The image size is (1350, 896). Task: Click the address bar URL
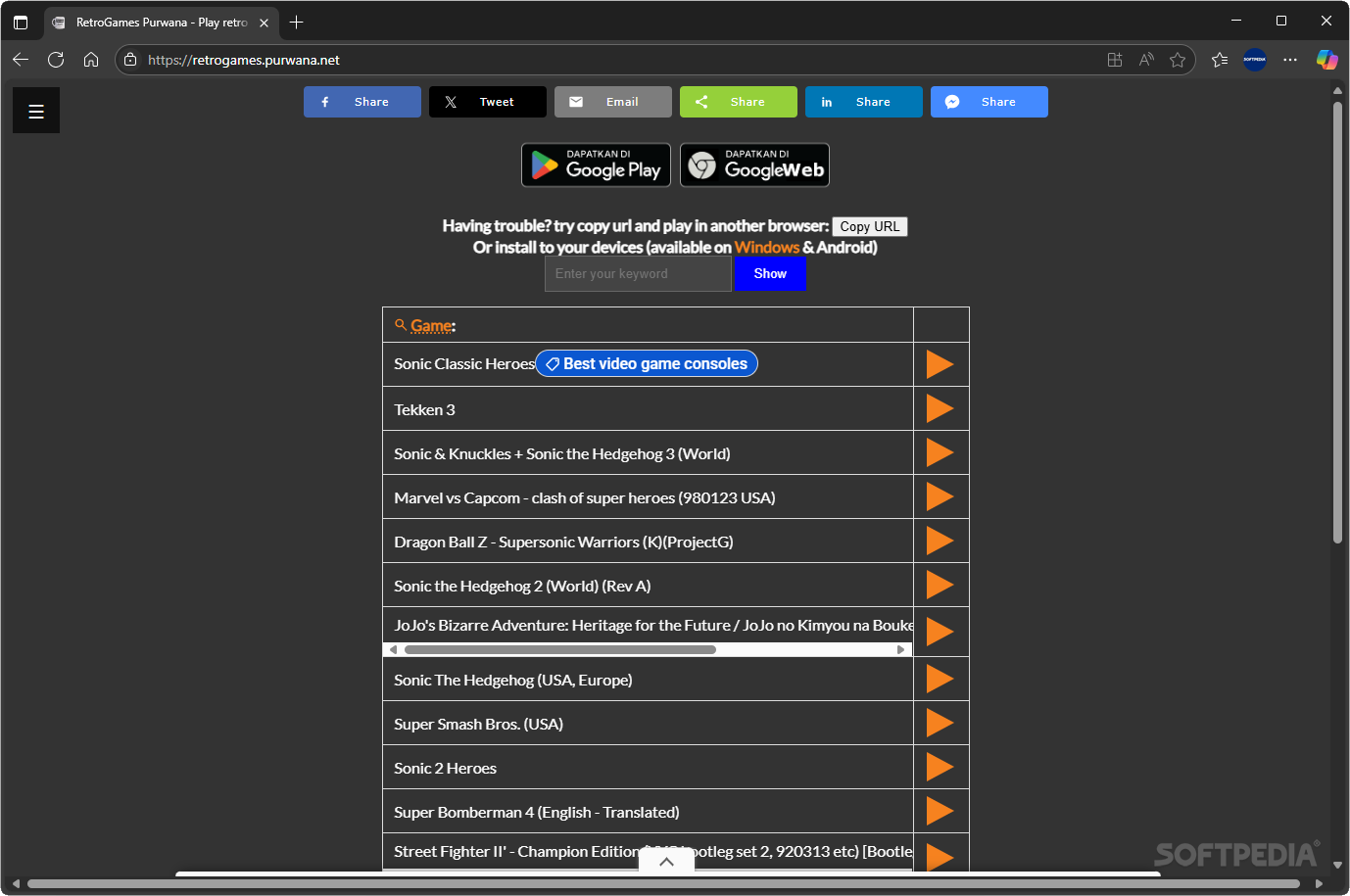[244, 60]
